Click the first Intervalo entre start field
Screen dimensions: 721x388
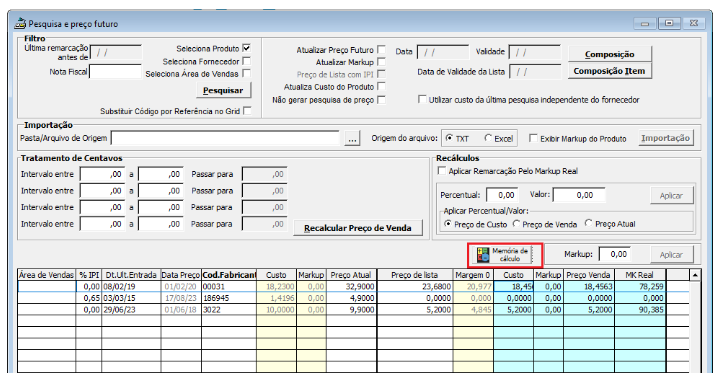click(102, 174)
